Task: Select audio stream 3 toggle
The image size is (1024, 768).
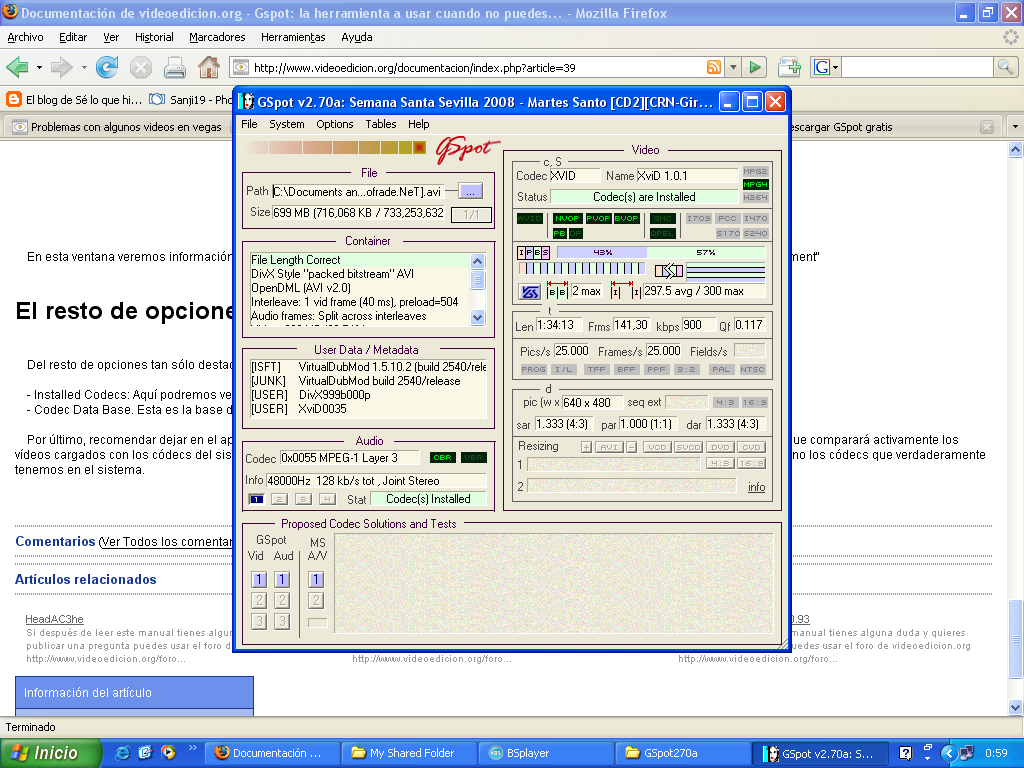Action: click(x=303, y=499)
